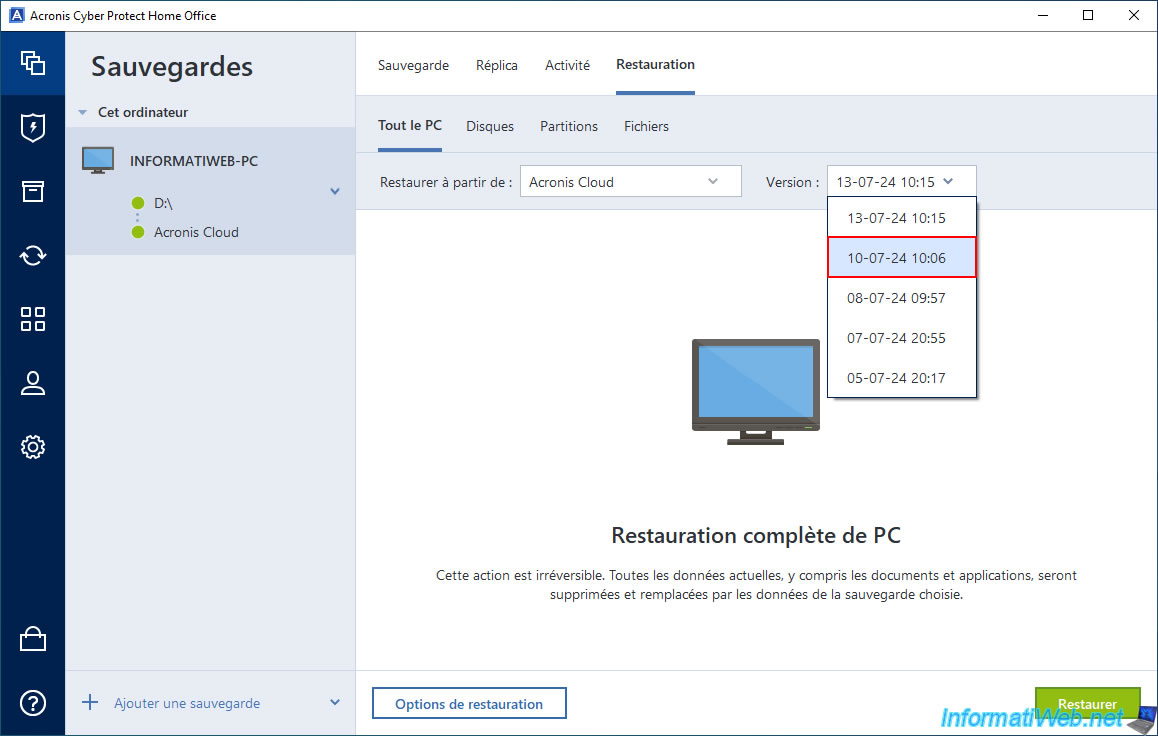
Task: Switch to the Sauvegarde tab
Action: point(413,65)
